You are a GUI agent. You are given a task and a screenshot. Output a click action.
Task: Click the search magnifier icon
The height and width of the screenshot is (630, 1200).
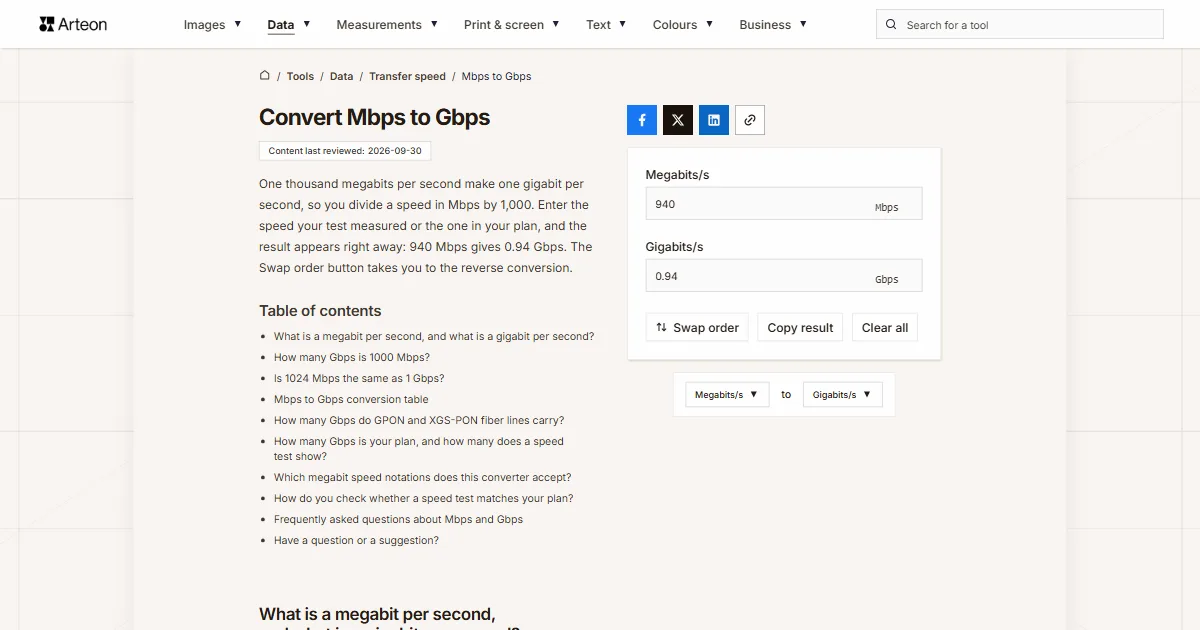pos(891,25)
